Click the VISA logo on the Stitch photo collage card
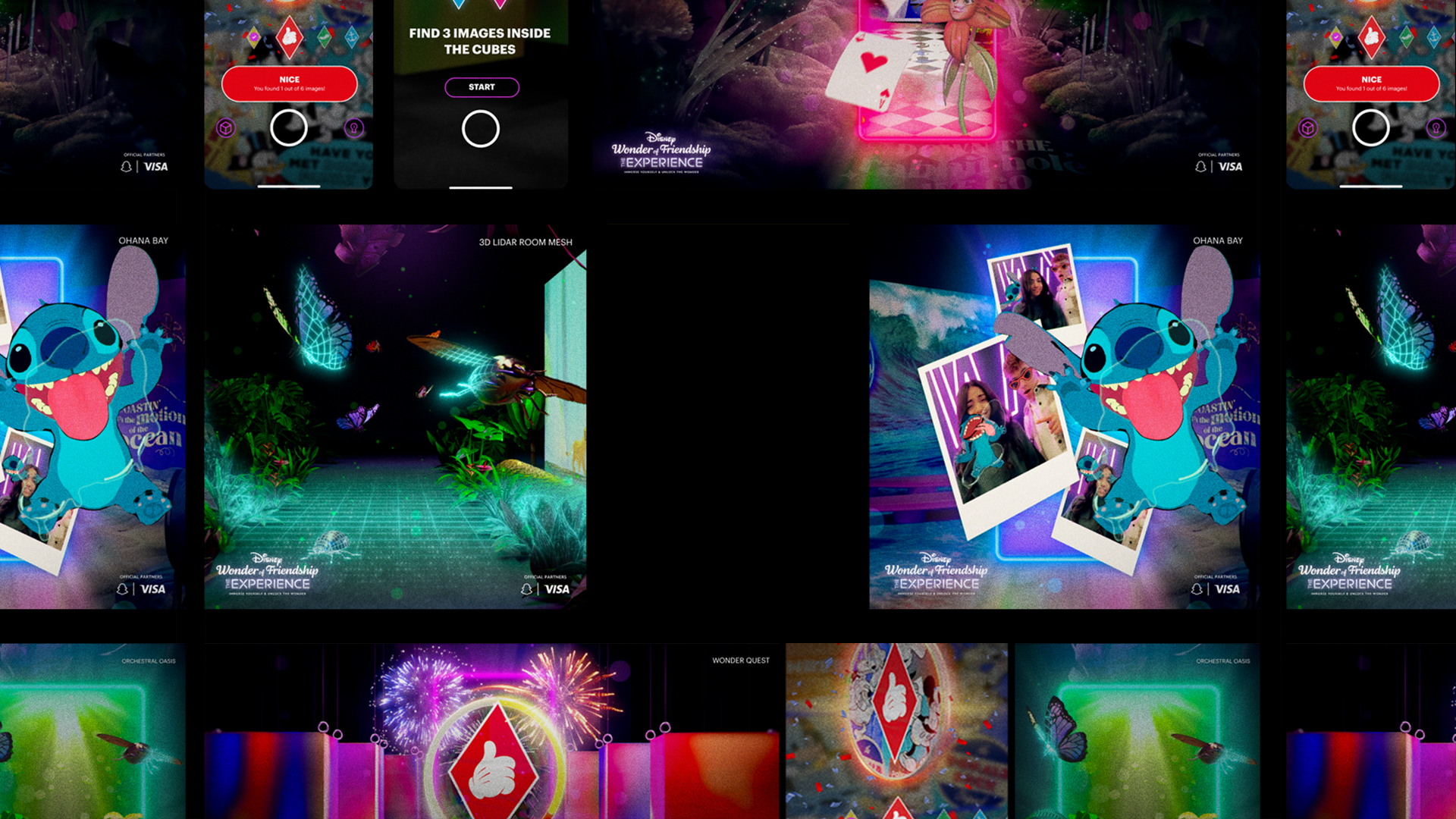This screenshot has height=819, width=1456. [x=1227, y=589]
